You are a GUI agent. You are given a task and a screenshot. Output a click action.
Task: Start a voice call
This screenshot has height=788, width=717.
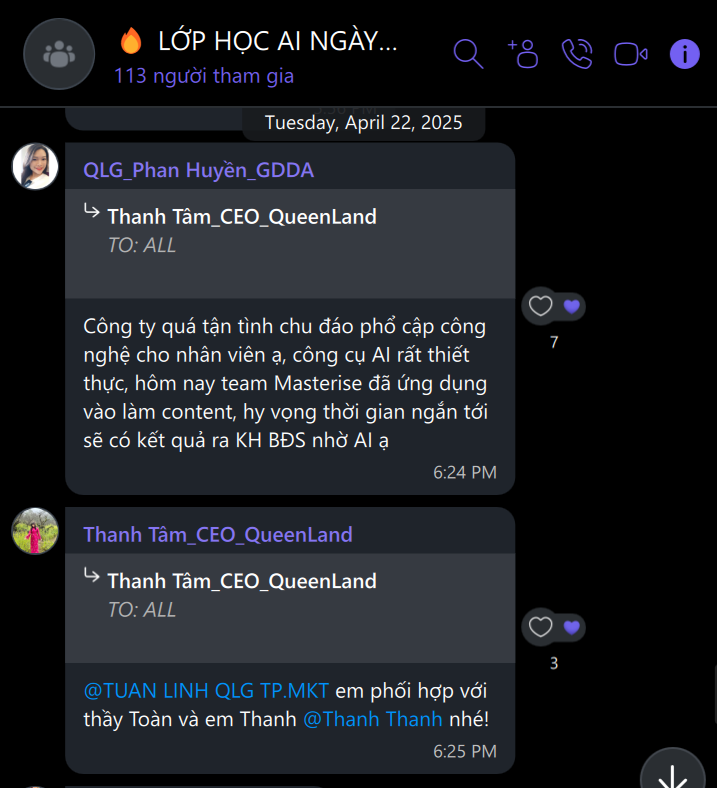click(x=577, y=53)
